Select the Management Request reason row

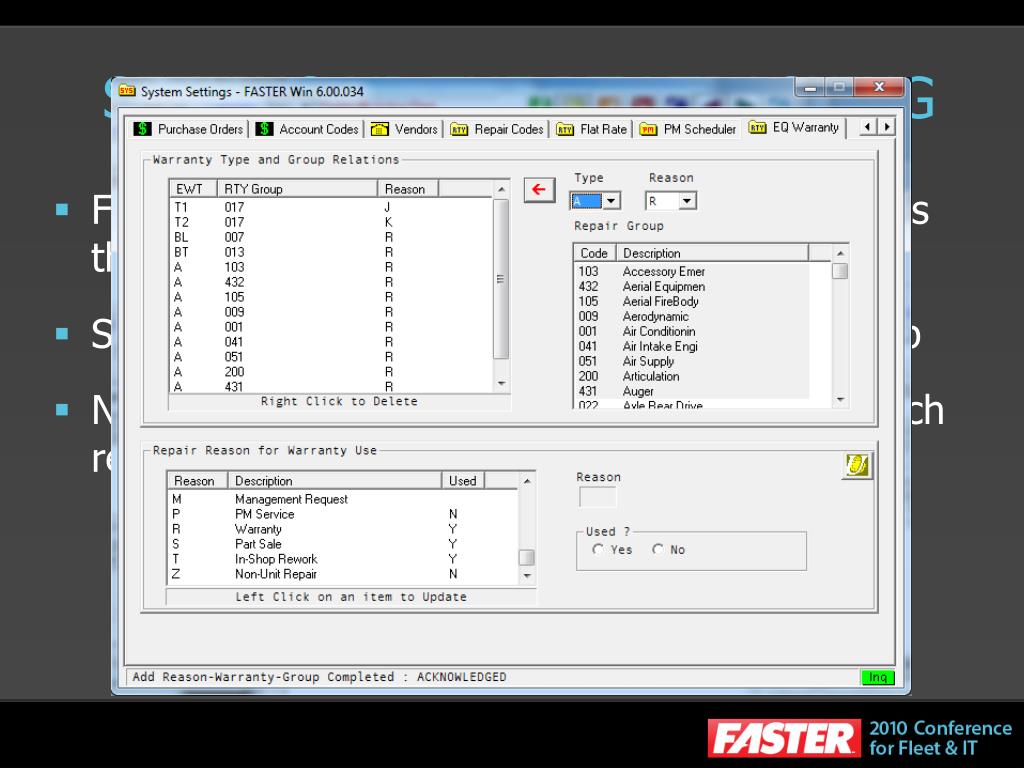pos(343,499)
